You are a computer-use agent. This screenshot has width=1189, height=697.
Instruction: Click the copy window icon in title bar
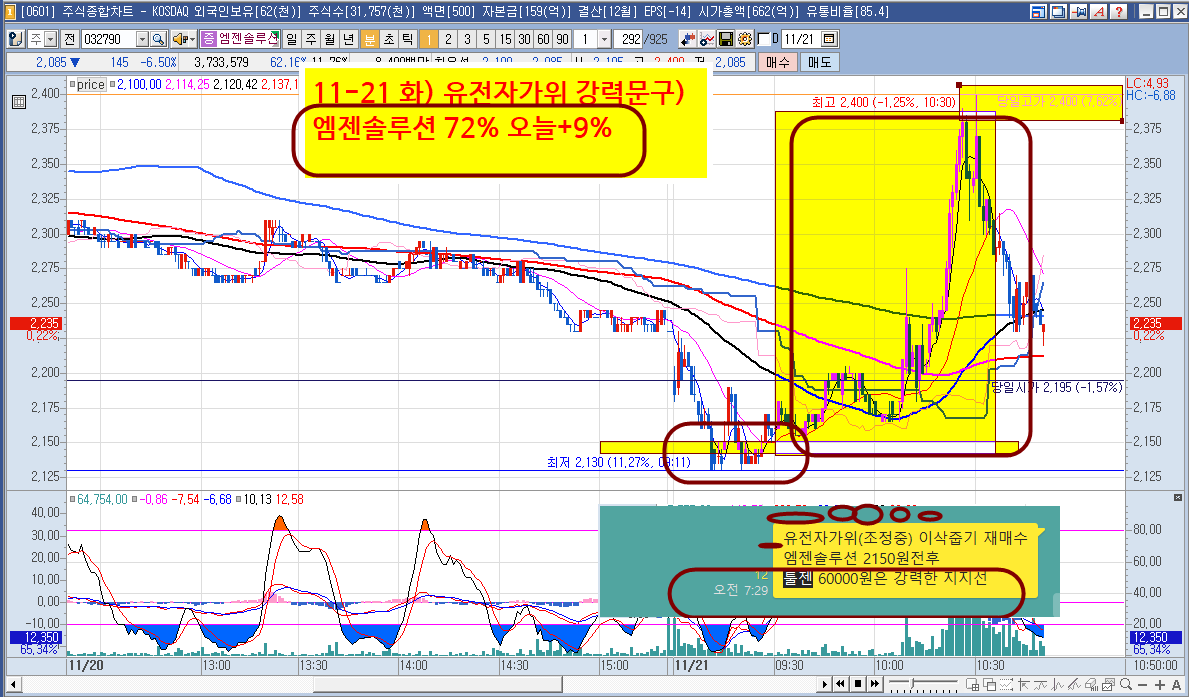point(1059,11)
